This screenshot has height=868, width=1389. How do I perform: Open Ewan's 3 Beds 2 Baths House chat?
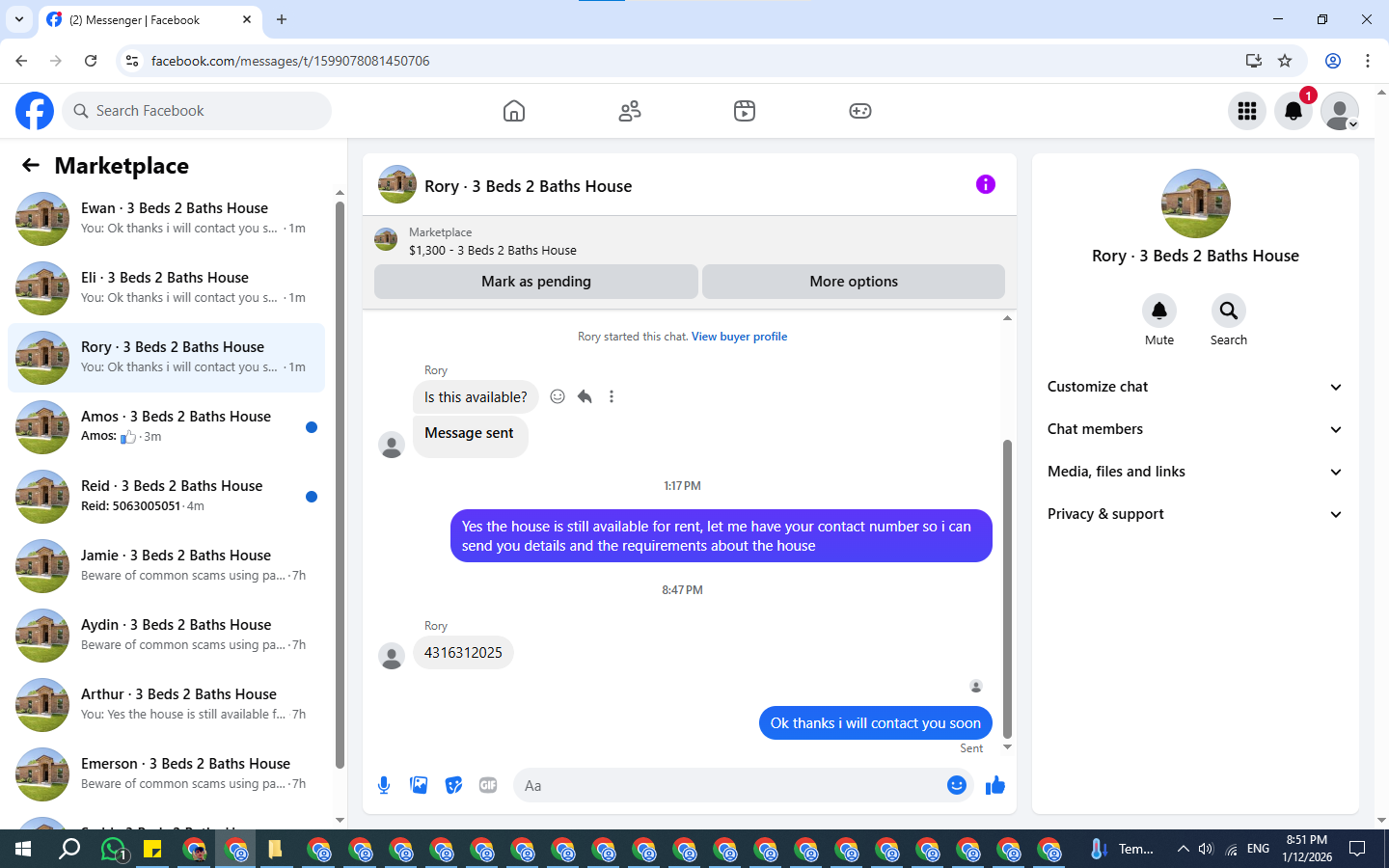pyautogui.click(x=166, y=219)
